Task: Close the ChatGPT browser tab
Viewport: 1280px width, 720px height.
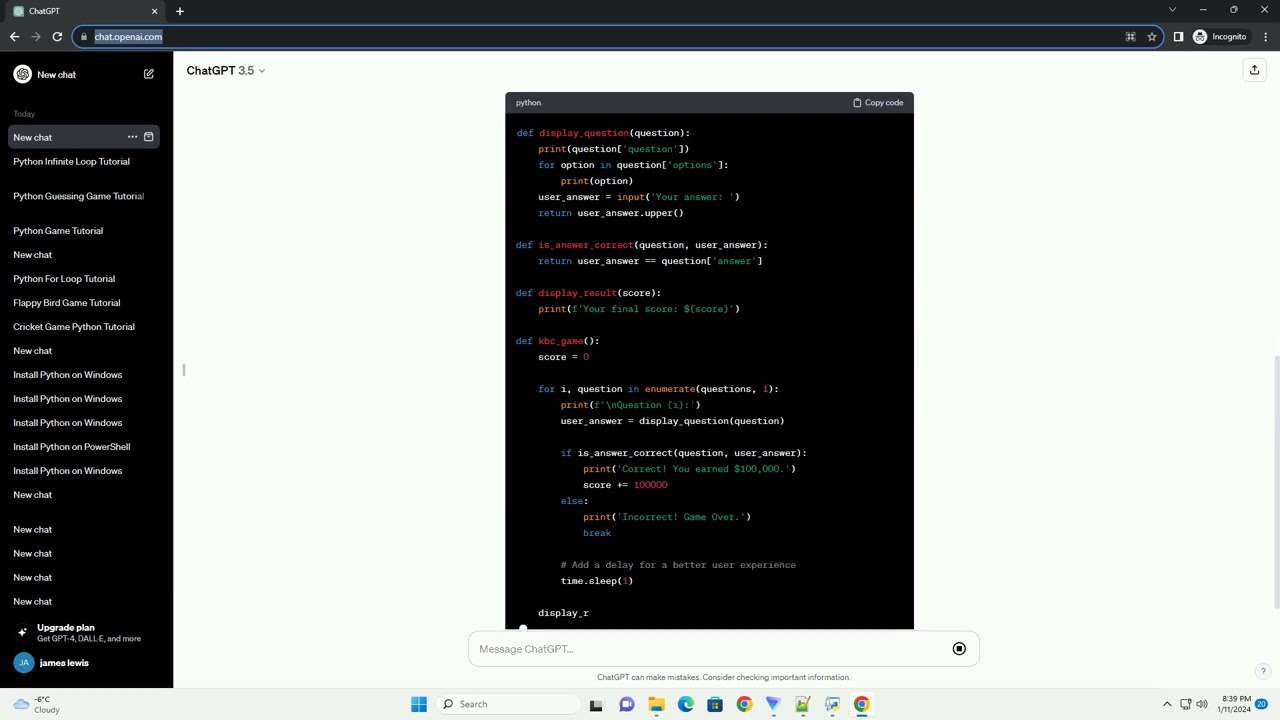Action: coord(154,11)
